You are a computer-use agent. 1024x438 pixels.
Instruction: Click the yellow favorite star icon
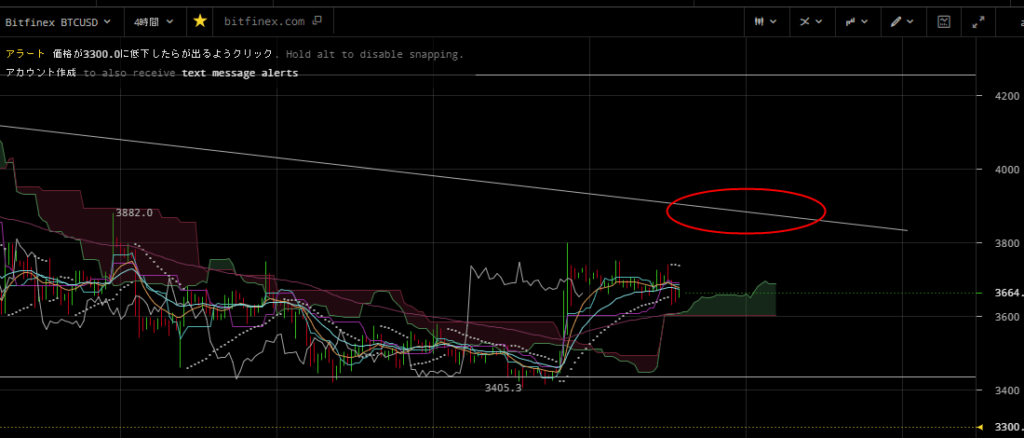pyautogui.click(x=200, y=20)
